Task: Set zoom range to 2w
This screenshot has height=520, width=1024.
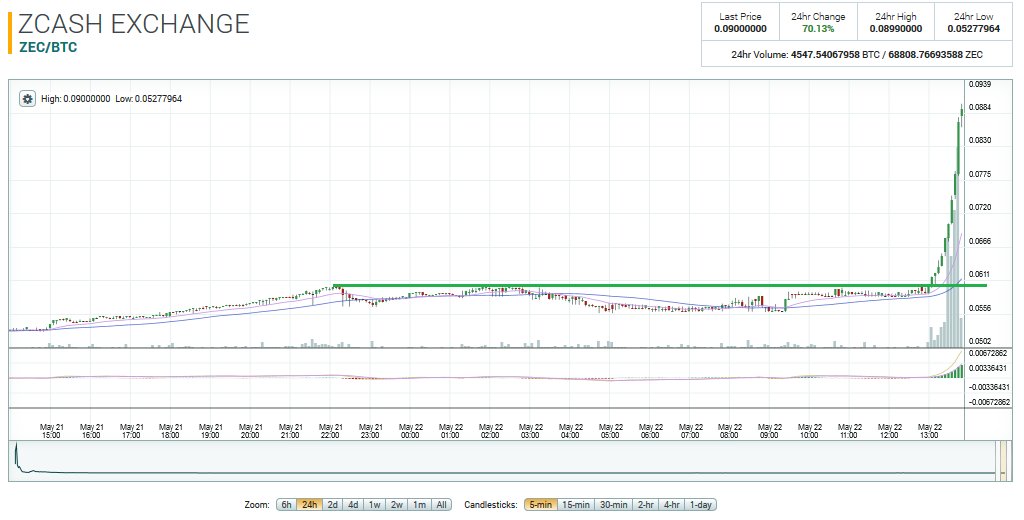Action: coord(396,504)
